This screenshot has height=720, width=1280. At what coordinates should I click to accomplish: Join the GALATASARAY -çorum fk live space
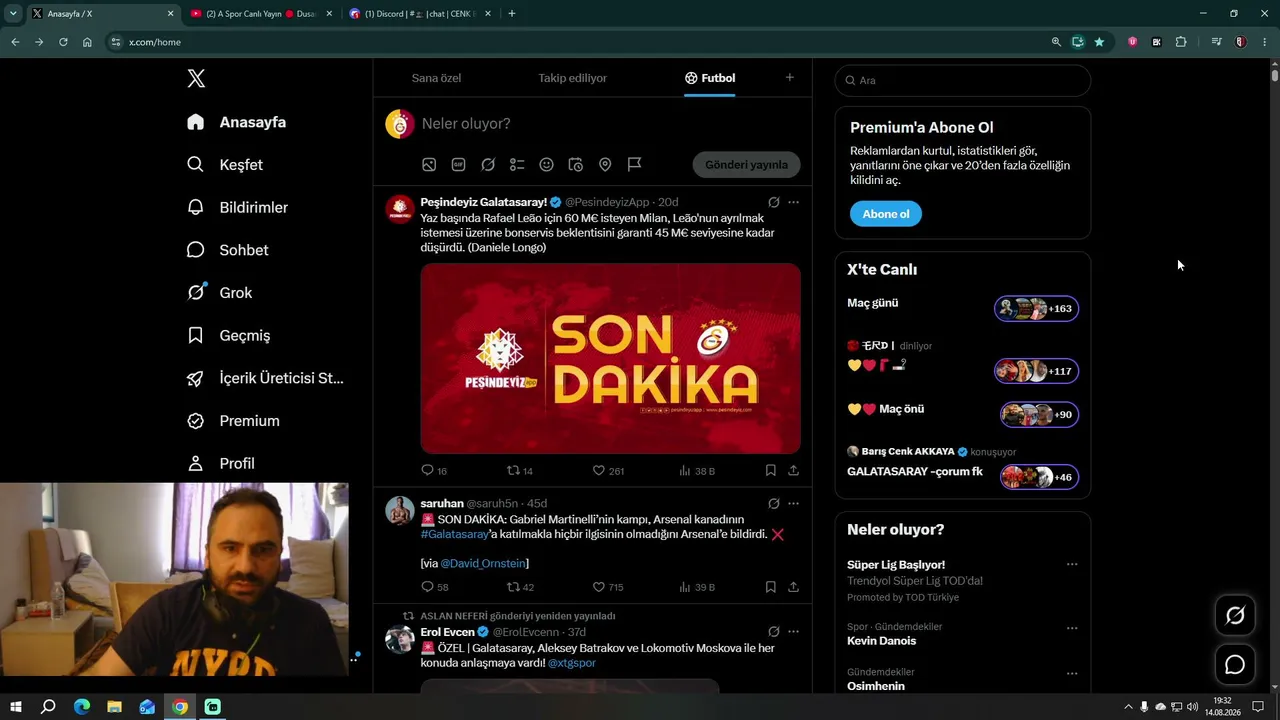pos(1039,477)
